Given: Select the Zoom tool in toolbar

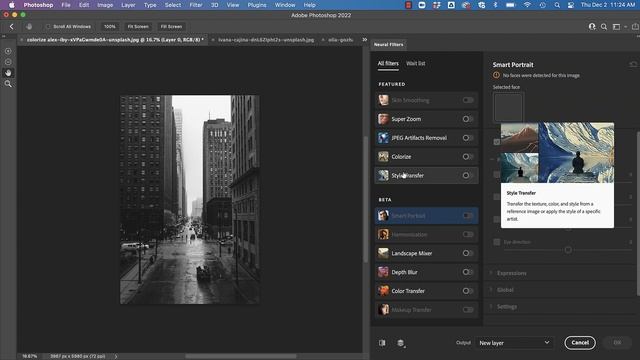Looking at the screenshot, I should coord(8,84).
